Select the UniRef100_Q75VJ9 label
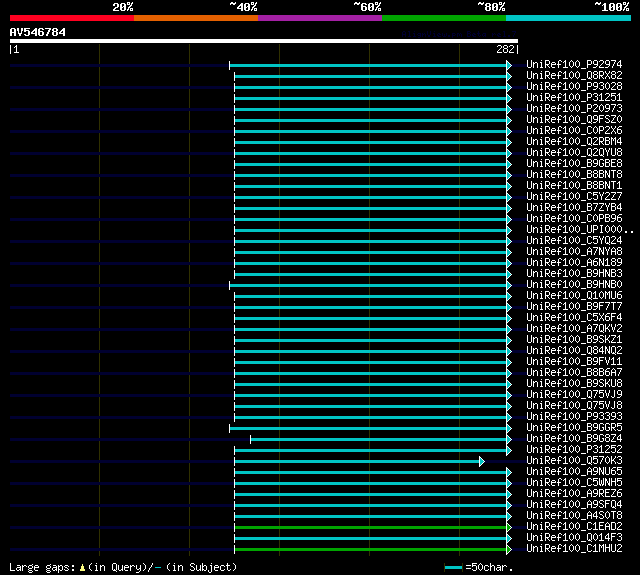The height and width of the screenshot is (575, 640). point(574,395)
